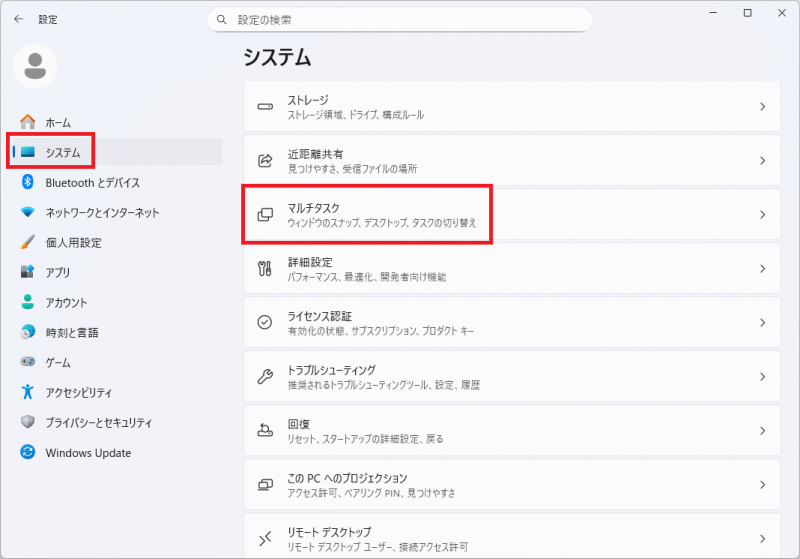
Task: Select 時刻と言語 in the navigation
Action: coord(72,333)
